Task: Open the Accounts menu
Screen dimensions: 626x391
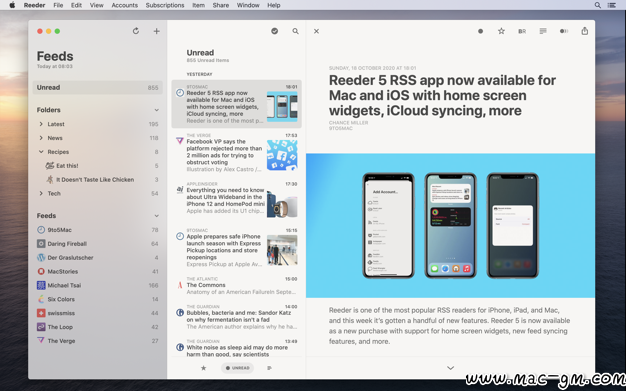Action: [125, 5]
